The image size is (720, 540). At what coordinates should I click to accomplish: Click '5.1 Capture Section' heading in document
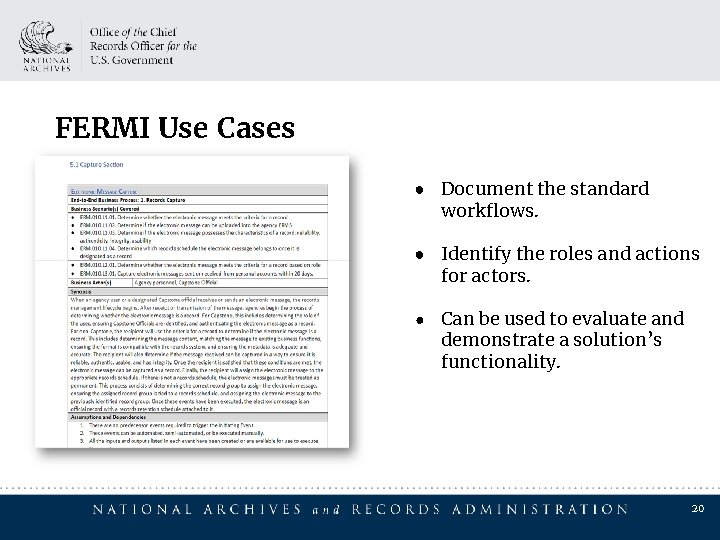point(96,164)
